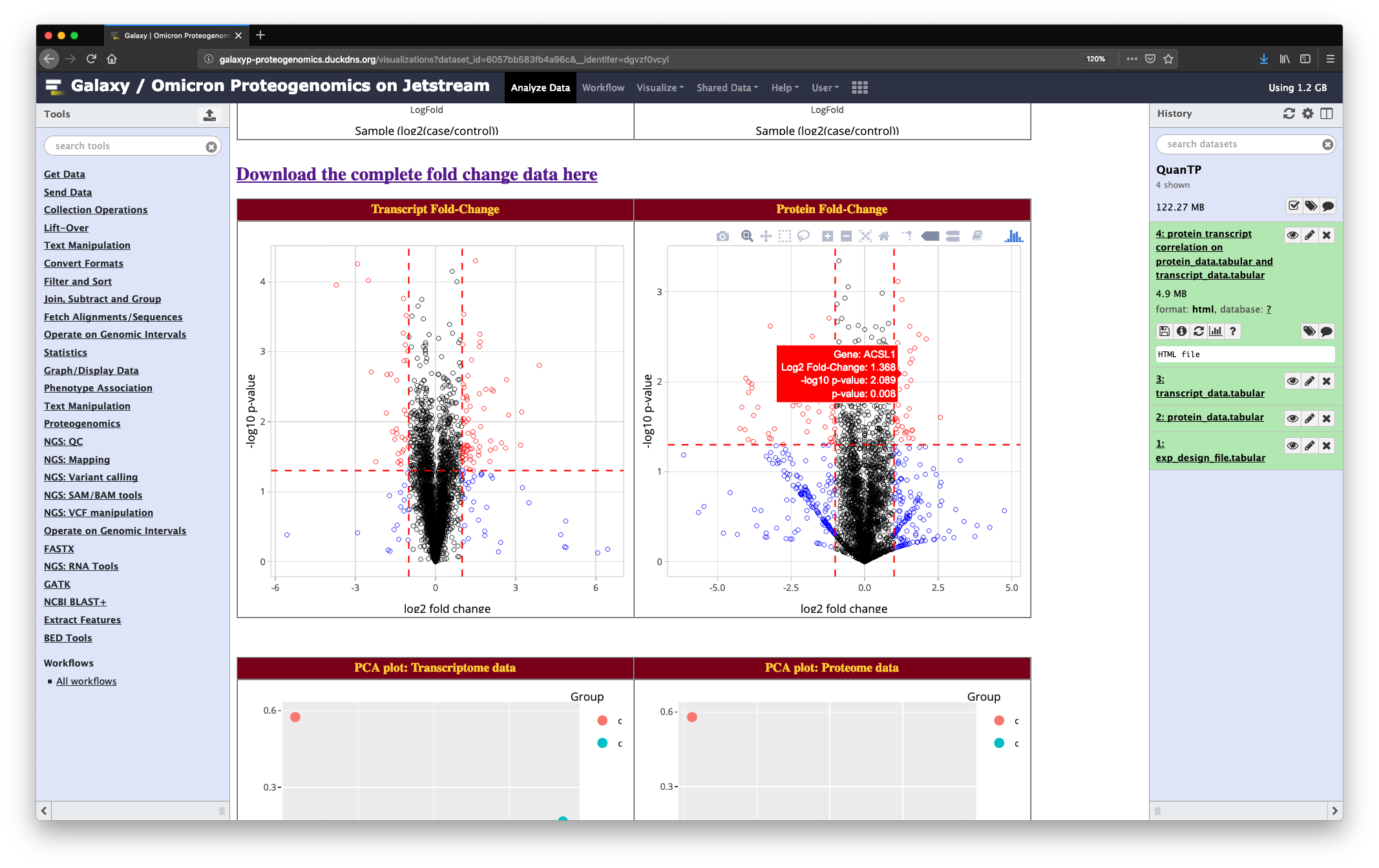View data of protein_data.tabular
This screenshot has height=868, width=1379.
pyautogui.click(x=1292, y=418)
